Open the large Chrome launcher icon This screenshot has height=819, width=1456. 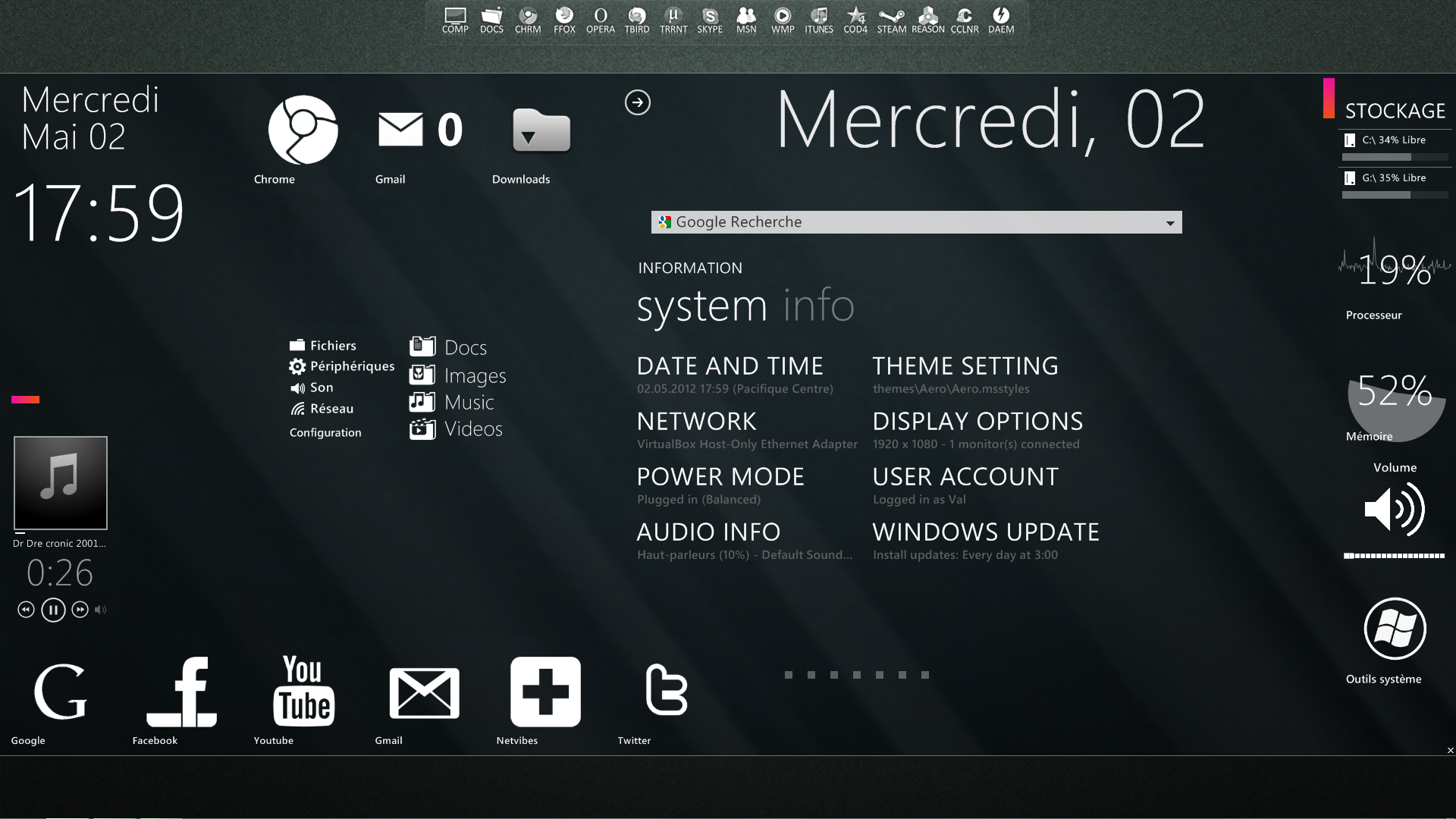[x=303, y=130]
